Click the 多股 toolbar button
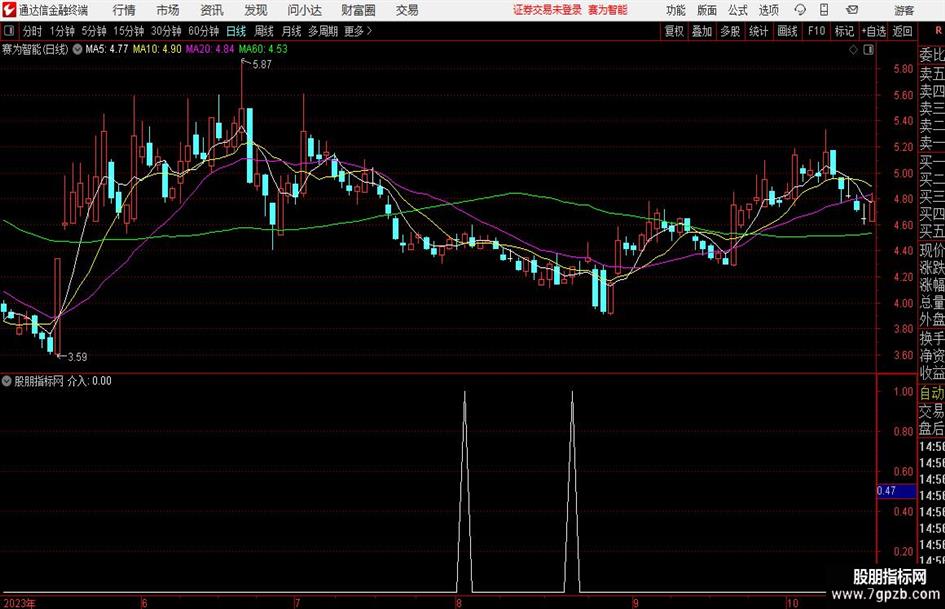This screenshot has height=609, width=945. 730,31
